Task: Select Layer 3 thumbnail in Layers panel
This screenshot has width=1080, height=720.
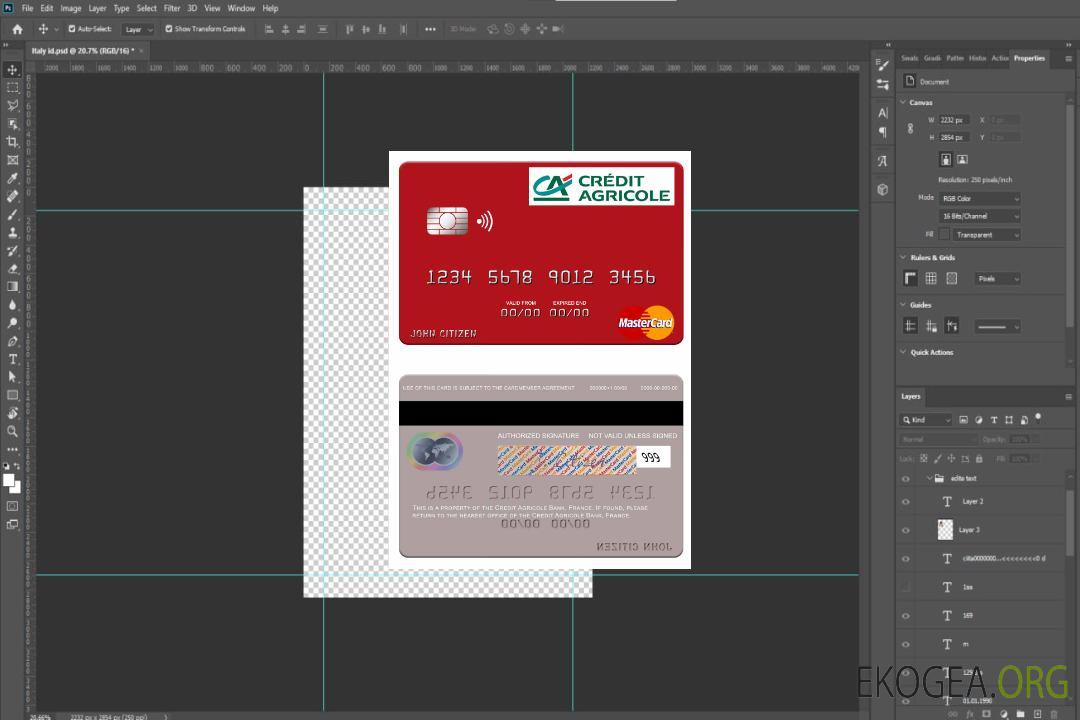Action: (946, 530)
